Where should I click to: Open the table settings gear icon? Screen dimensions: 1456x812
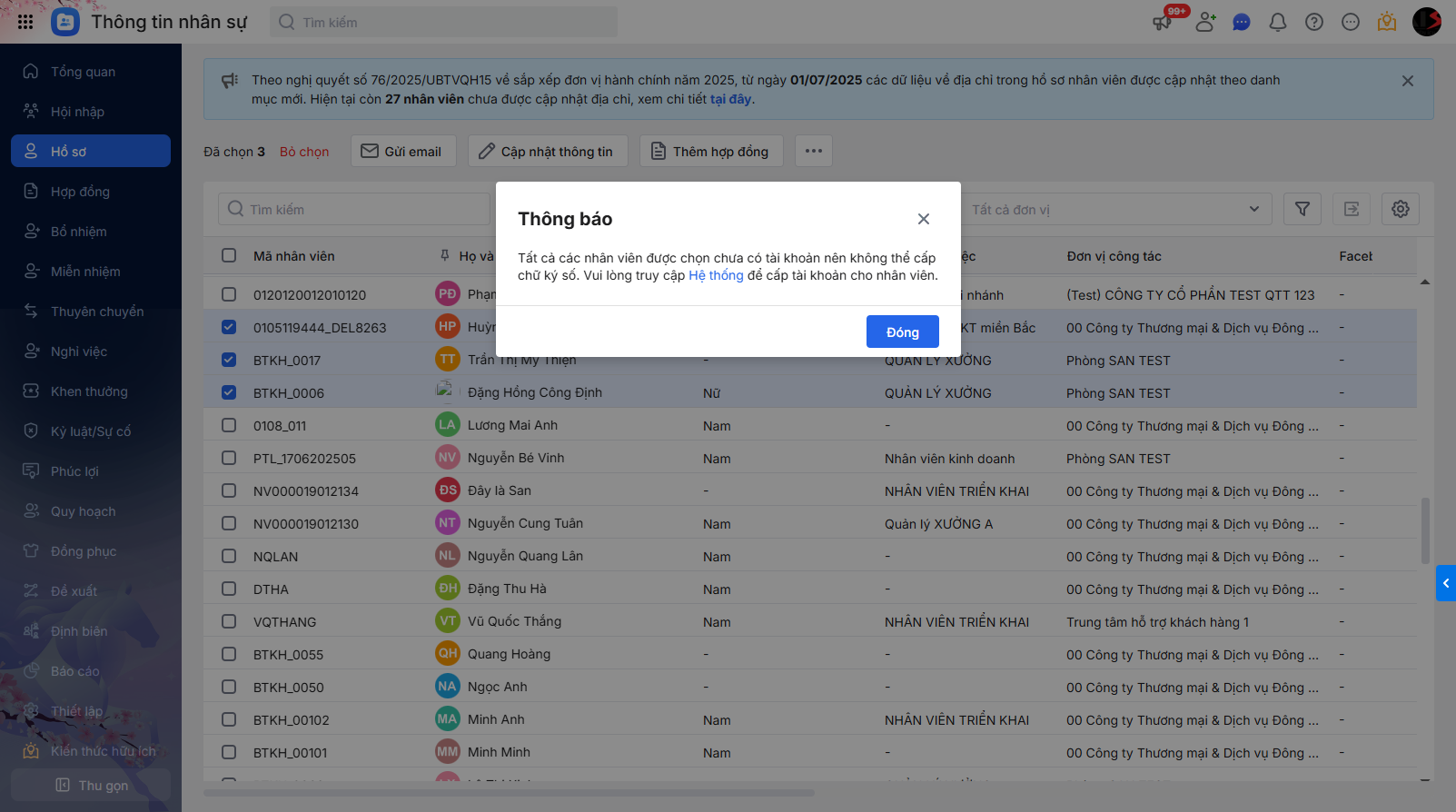click(x=1400, y=209)
